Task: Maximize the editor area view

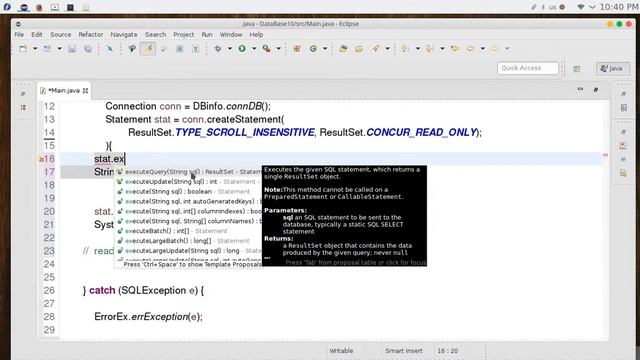Action: (x=596, y=89)
